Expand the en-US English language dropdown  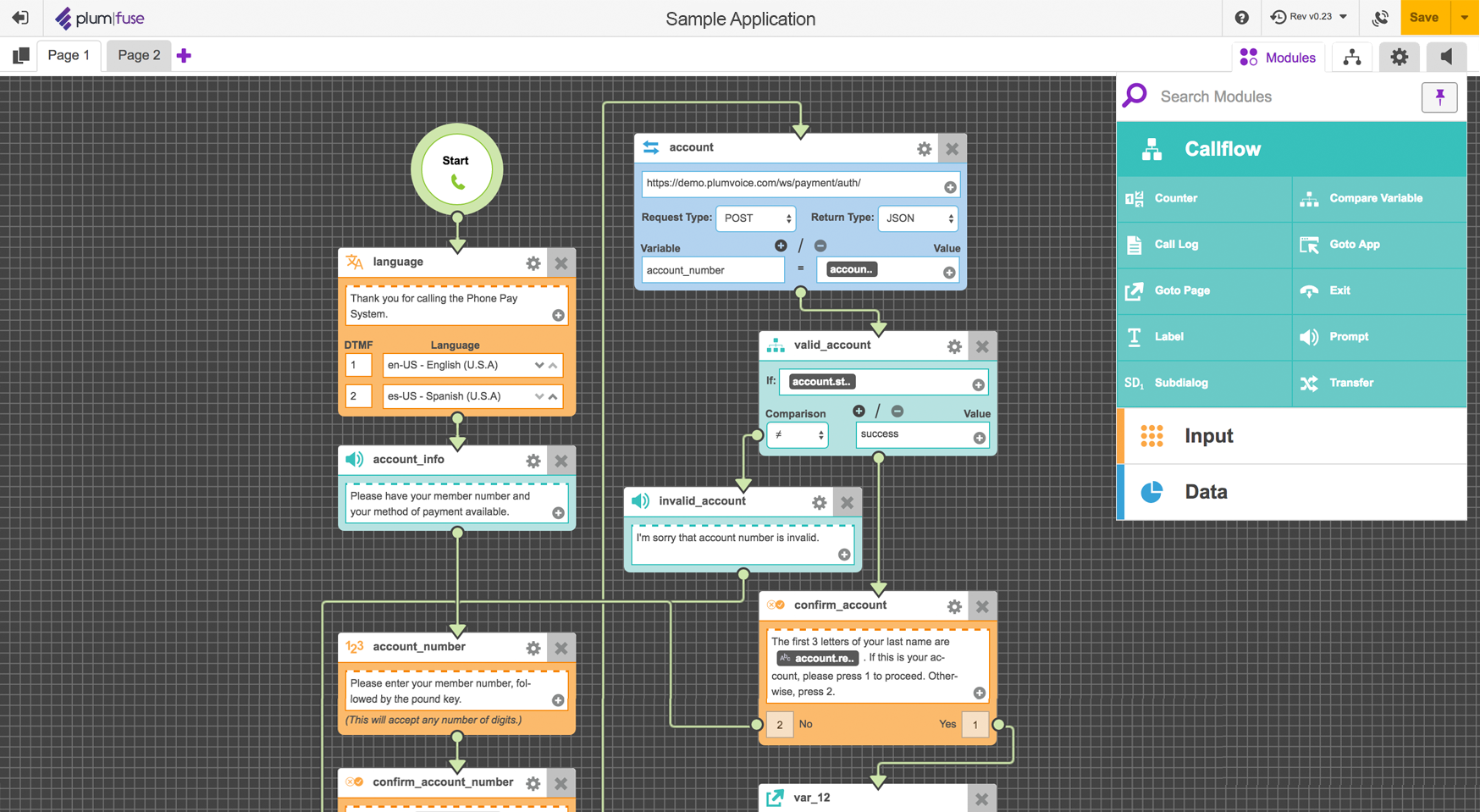[x=539, y=365]
